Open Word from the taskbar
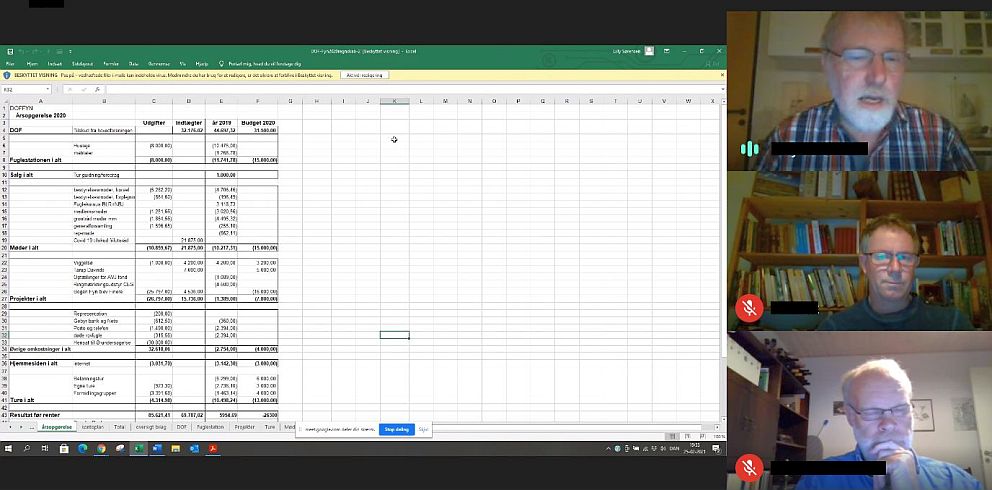The height and width of the screenshot is (490, 992). click(x=158, y=449)
